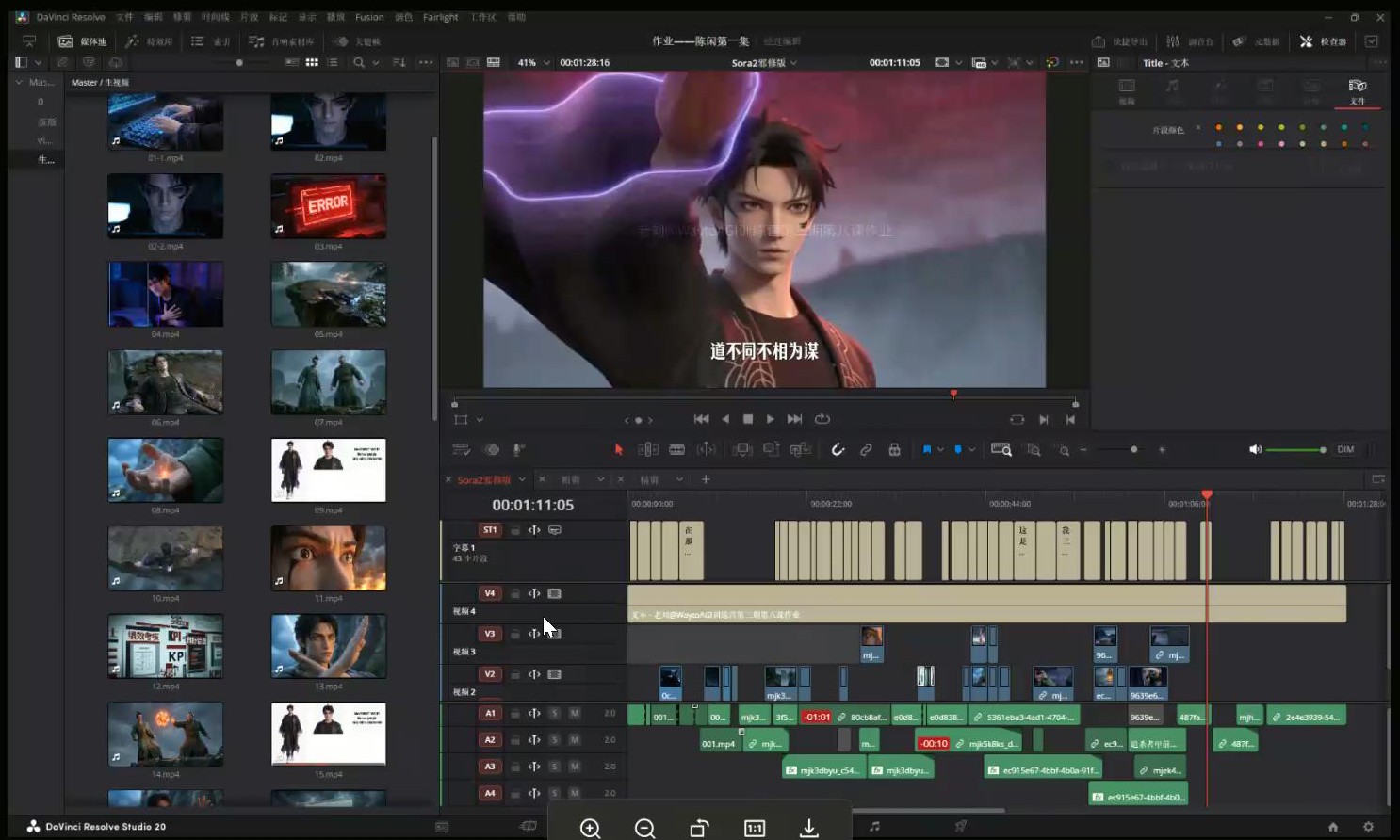Activate the Trim Edit Mode tool
The width and height of the screenshot is (1400, 840).
tap(648, 450)
